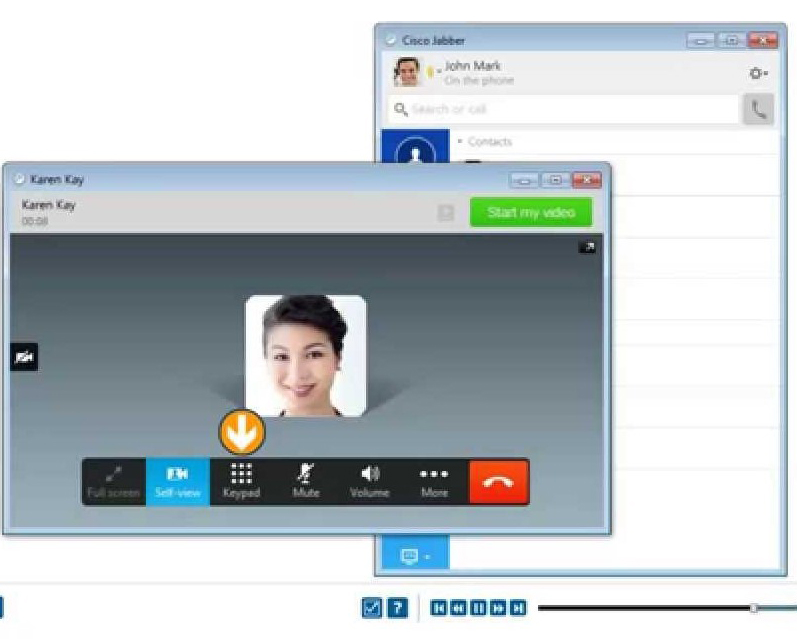Rewind the tutorial playback
This screenshot has width=797, height=639.
(458, 607)
